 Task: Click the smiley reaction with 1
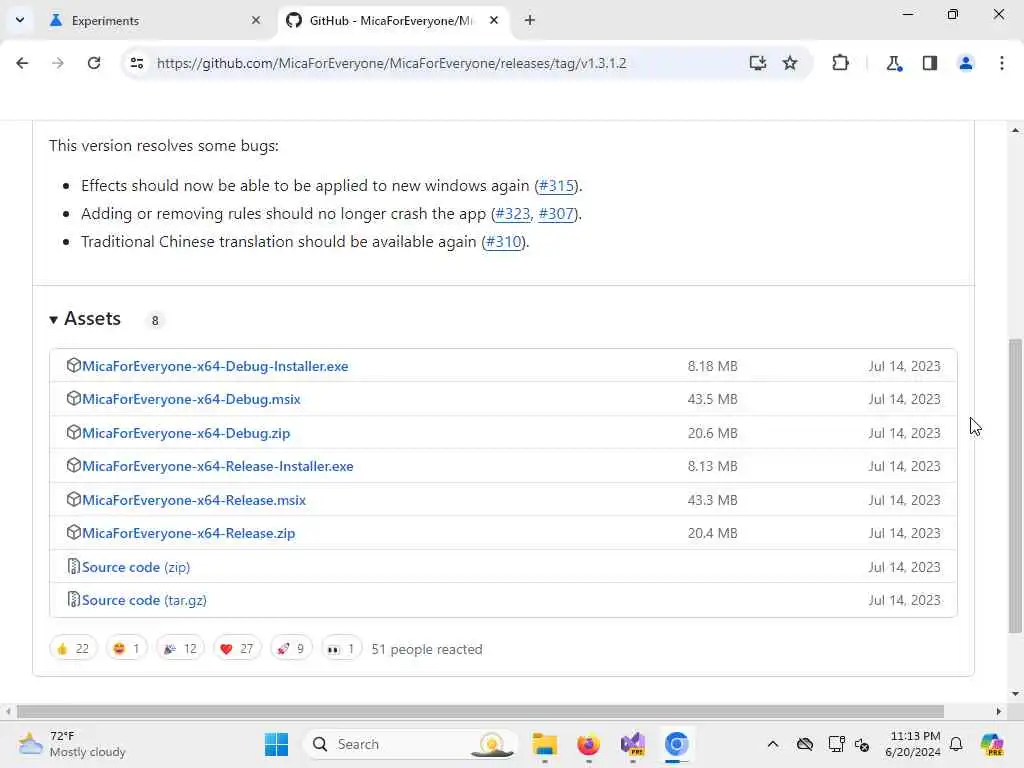coord(127,648)
